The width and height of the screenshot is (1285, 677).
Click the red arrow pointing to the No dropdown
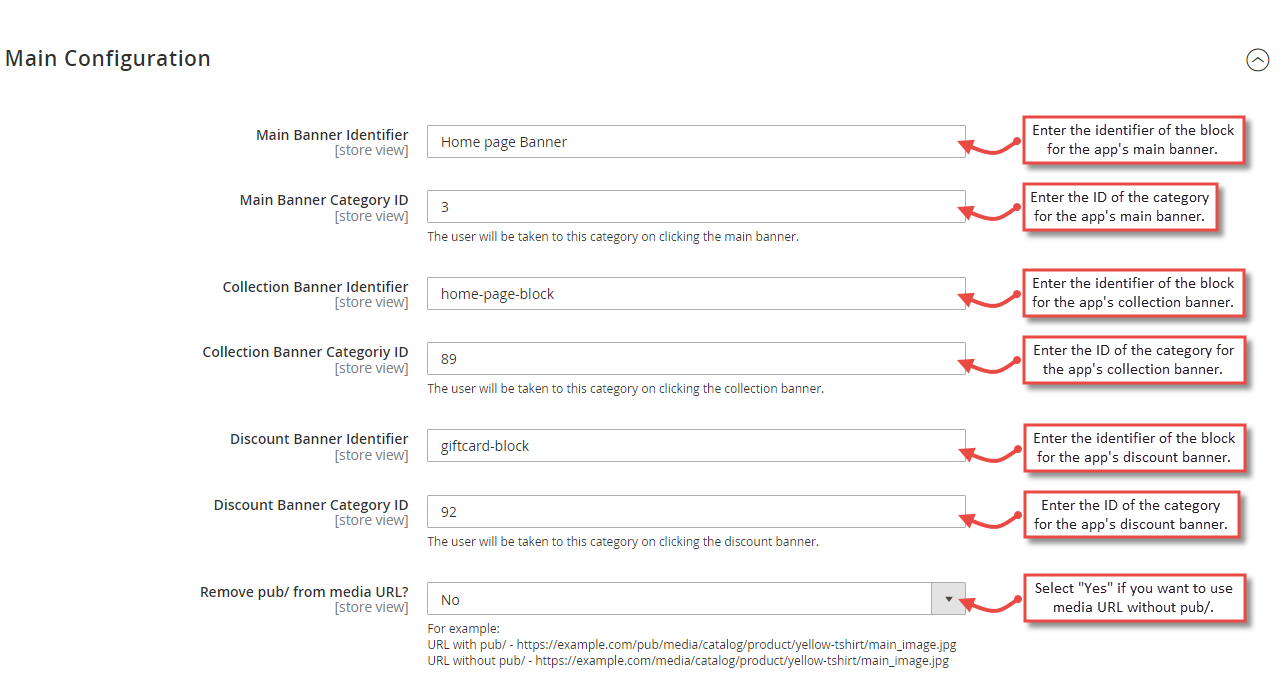991,603
